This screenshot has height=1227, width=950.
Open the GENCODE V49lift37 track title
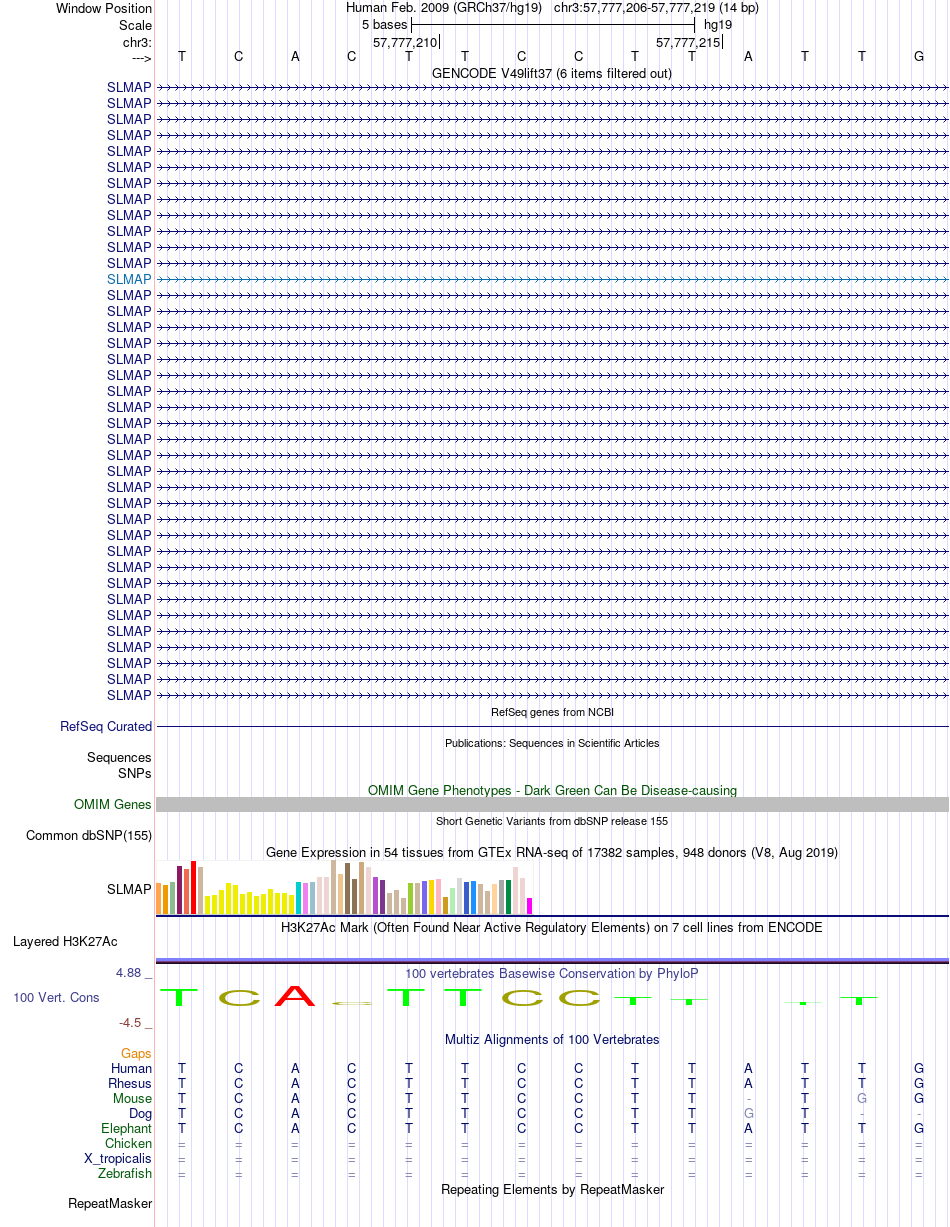552,73
